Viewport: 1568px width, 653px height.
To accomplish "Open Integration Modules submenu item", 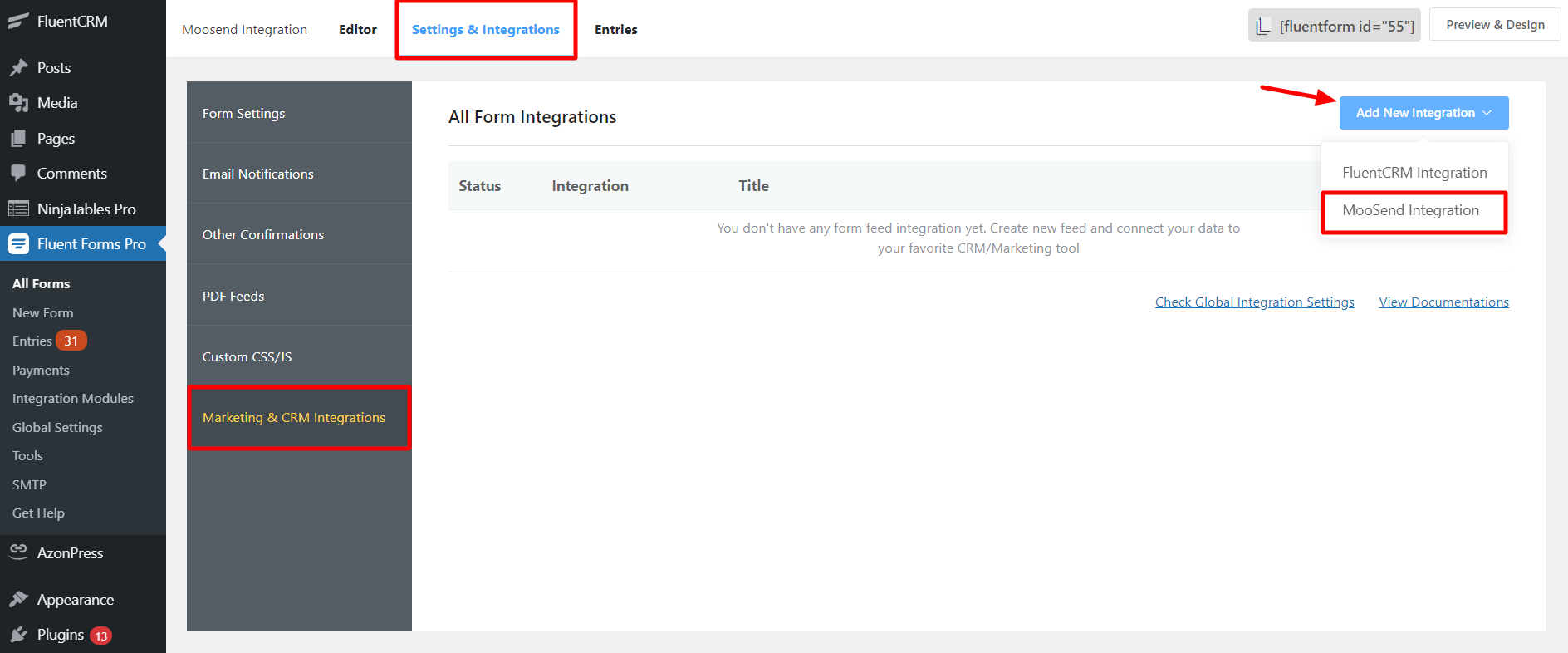I will click(73, 398).
